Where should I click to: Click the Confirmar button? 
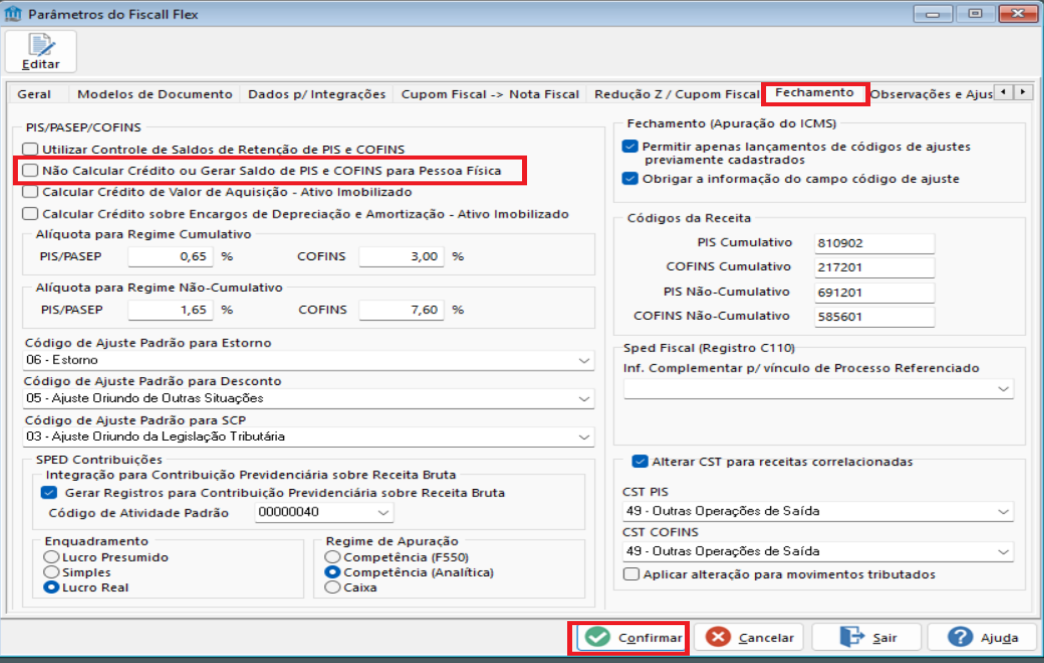click(x=630, y=637)
